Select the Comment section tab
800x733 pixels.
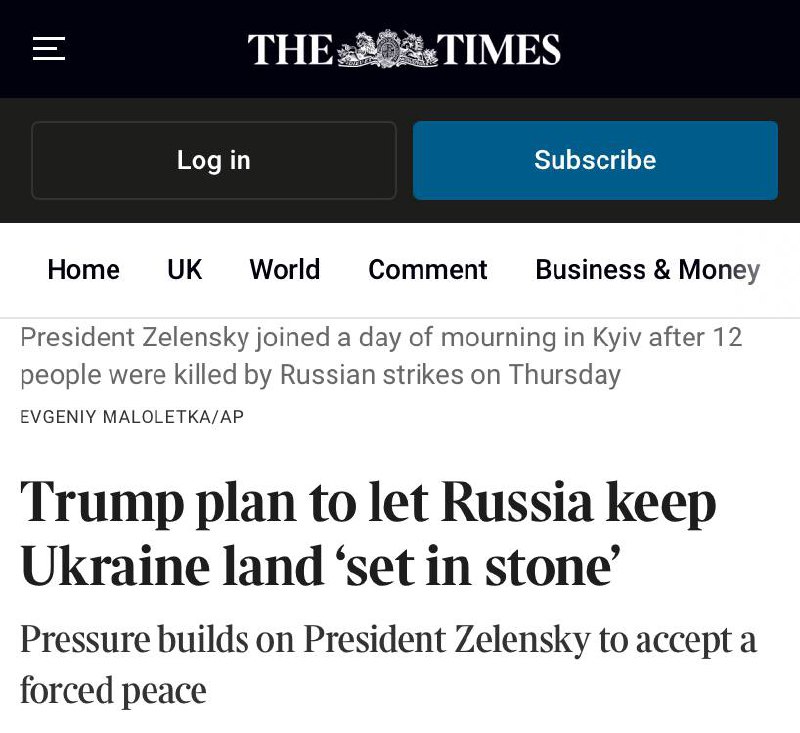[427, 270]
